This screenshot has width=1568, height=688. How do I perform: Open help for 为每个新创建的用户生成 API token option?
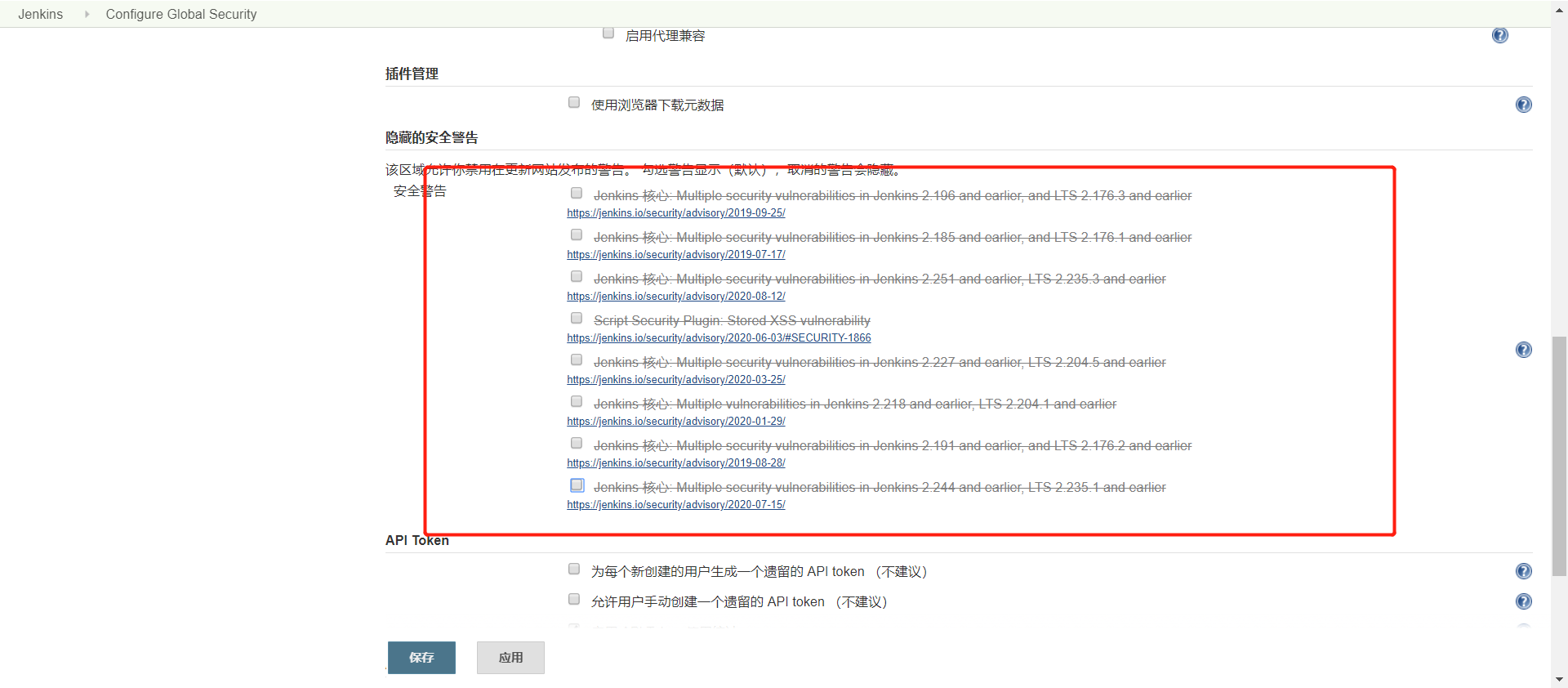coord(1524,571)
